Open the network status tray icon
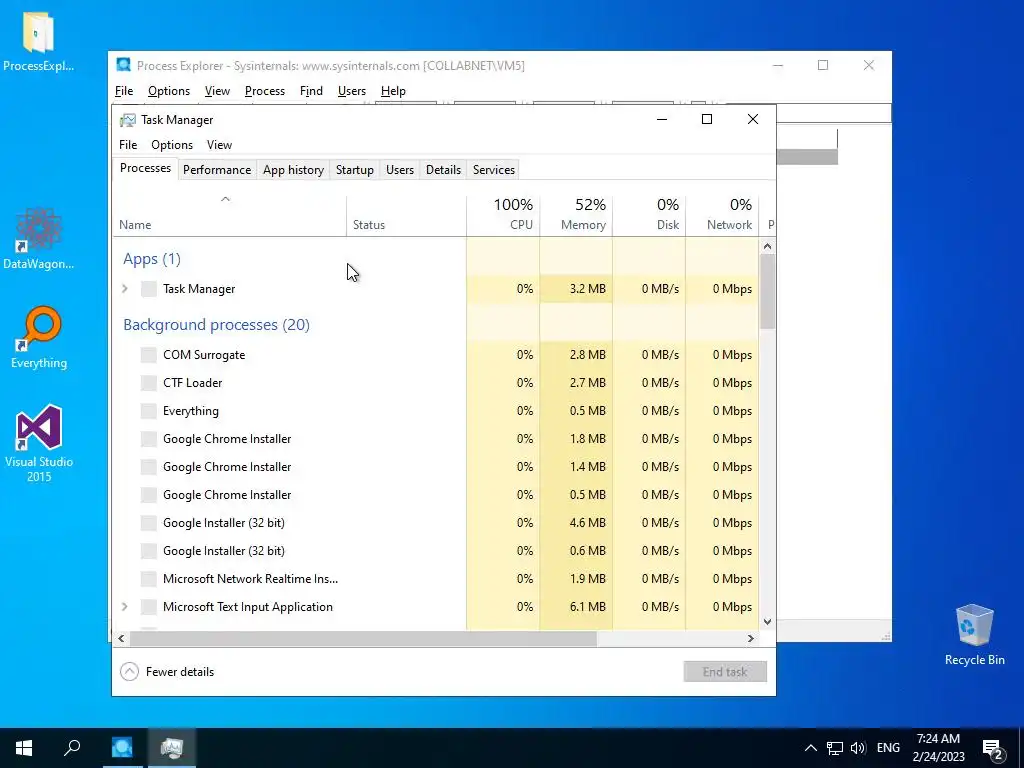The width and height of the screenshot is (1024, 768). click(835, 748)
